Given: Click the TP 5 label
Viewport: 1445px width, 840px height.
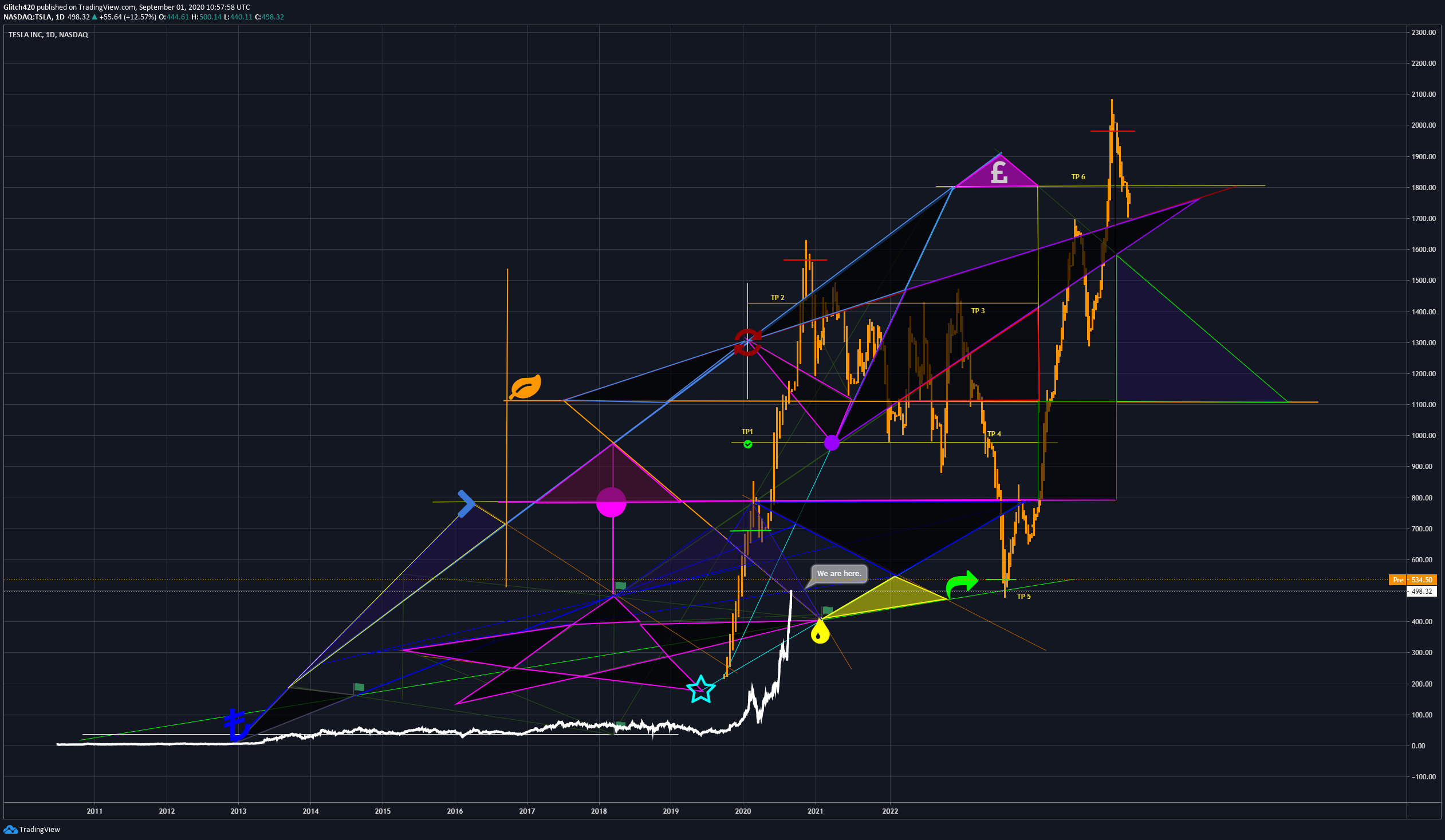Looking at the screenshot, I should click(x=1023, y=596).
